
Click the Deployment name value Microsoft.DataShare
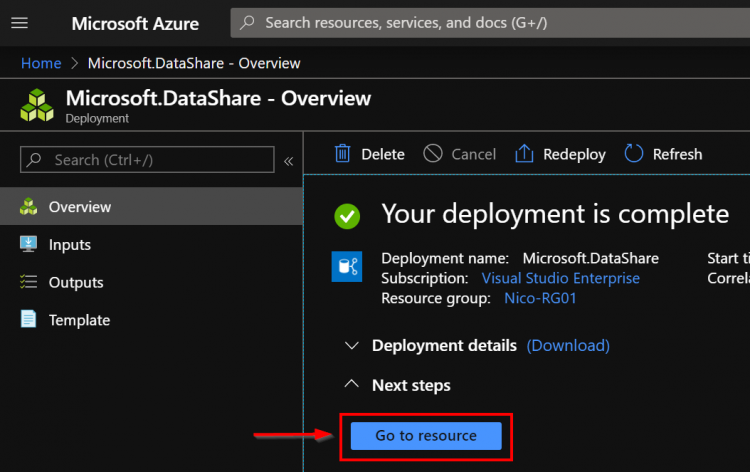click(x=591, y=258)
